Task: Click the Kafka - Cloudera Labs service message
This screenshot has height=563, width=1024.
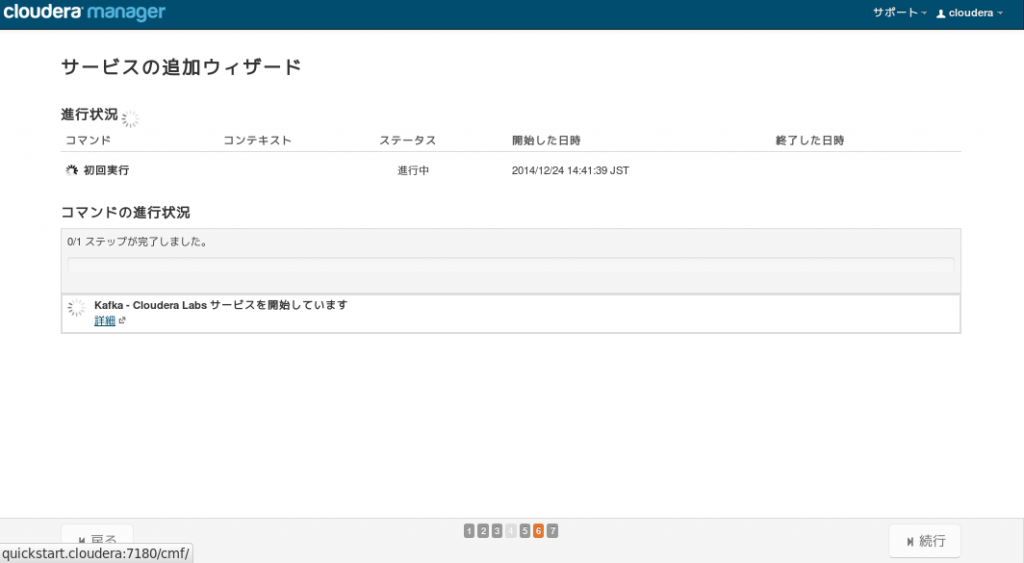Action: 221,305
